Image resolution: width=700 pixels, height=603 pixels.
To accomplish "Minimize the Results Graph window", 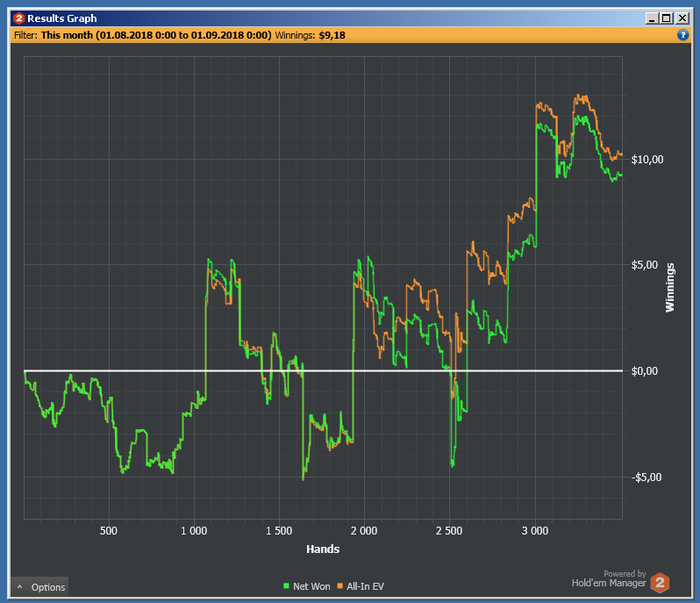I will [652, 18].
